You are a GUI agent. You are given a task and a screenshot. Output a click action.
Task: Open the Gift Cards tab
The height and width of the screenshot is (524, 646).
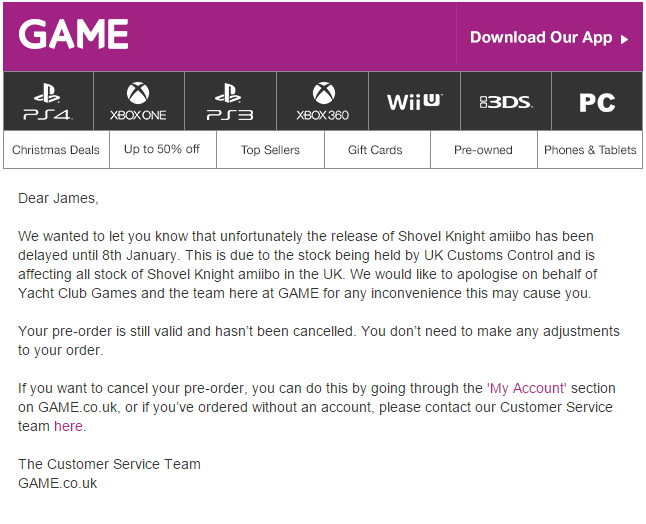375,150
